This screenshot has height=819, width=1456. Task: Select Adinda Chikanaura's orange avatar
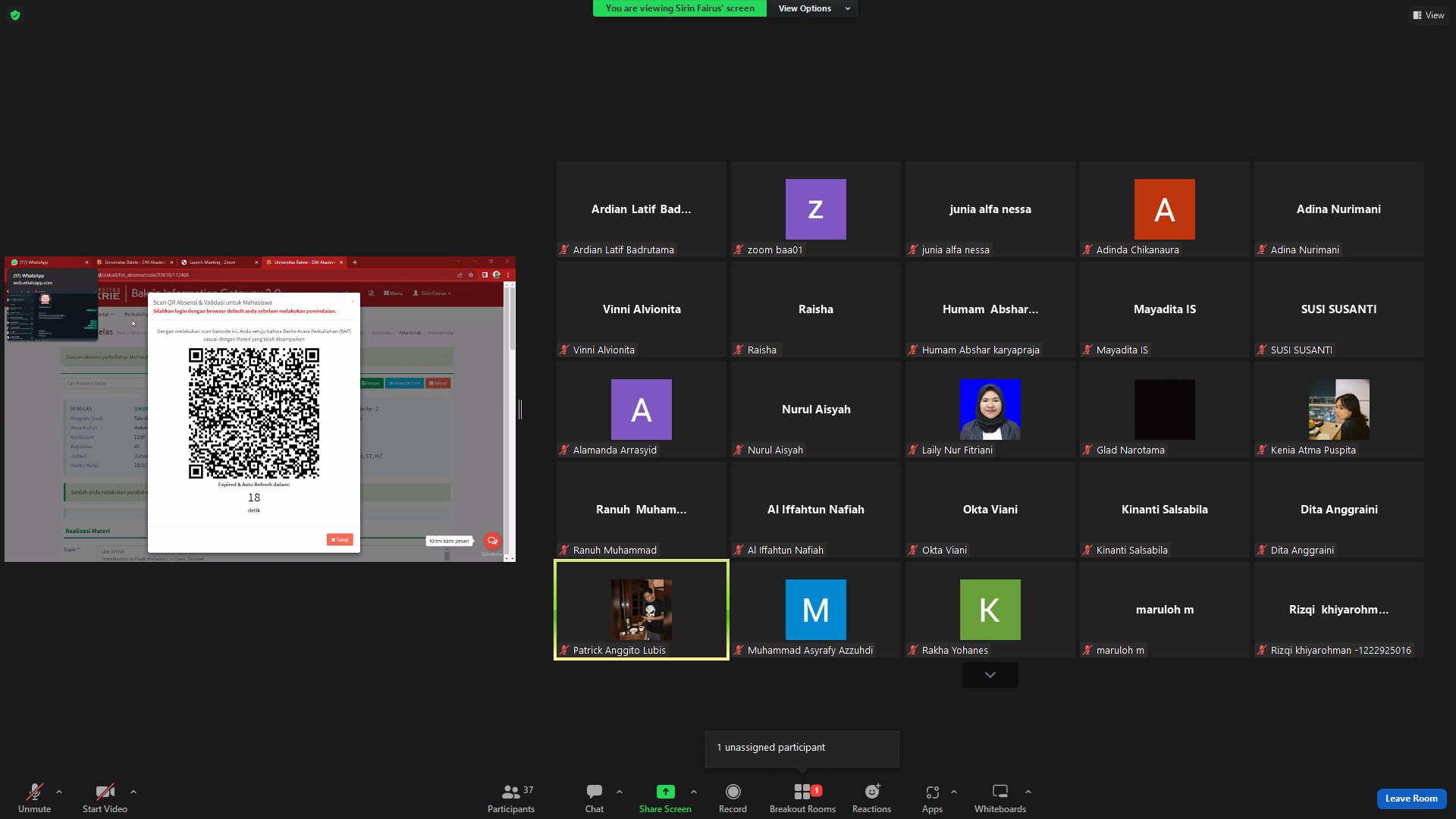pos(1164,209)
